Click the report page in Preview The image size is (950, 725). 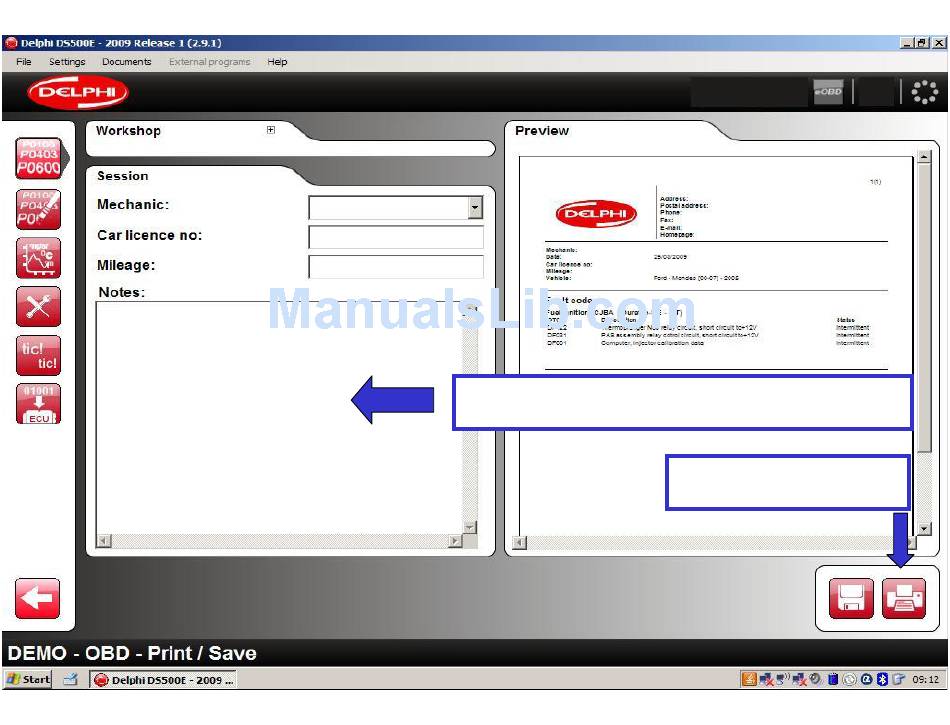(716, 345)
